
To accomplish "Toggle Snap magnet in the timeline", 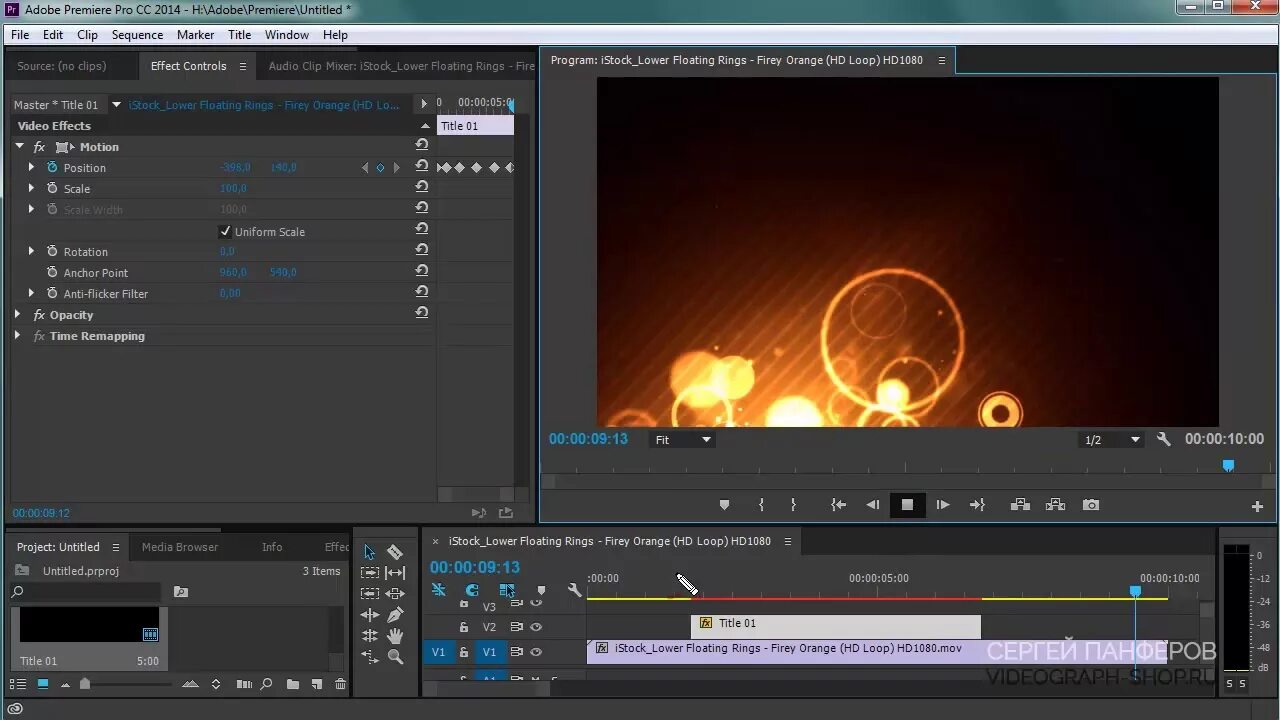I will pyautogui.click(x=472, y=590).
